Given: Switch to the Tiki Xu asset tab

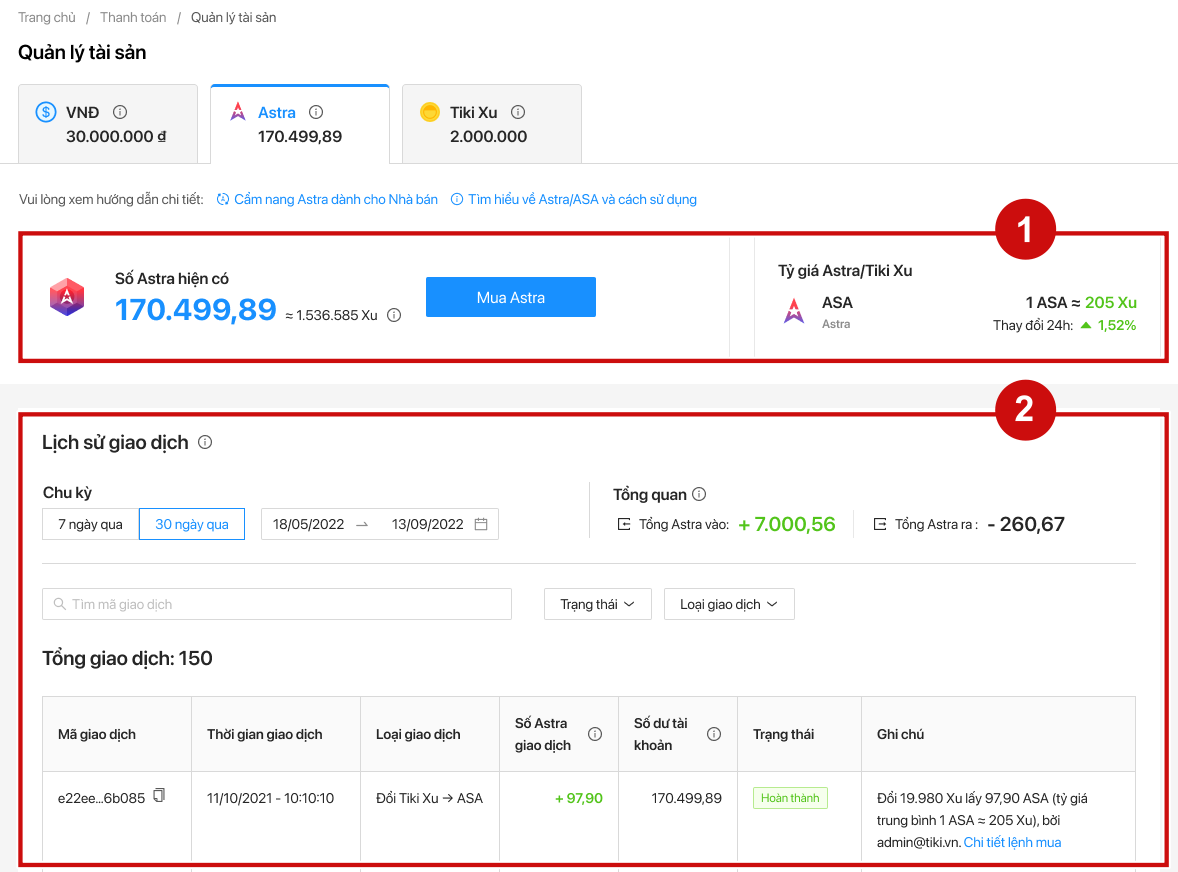Looking at the screenshot, I should tap(492, 124).
